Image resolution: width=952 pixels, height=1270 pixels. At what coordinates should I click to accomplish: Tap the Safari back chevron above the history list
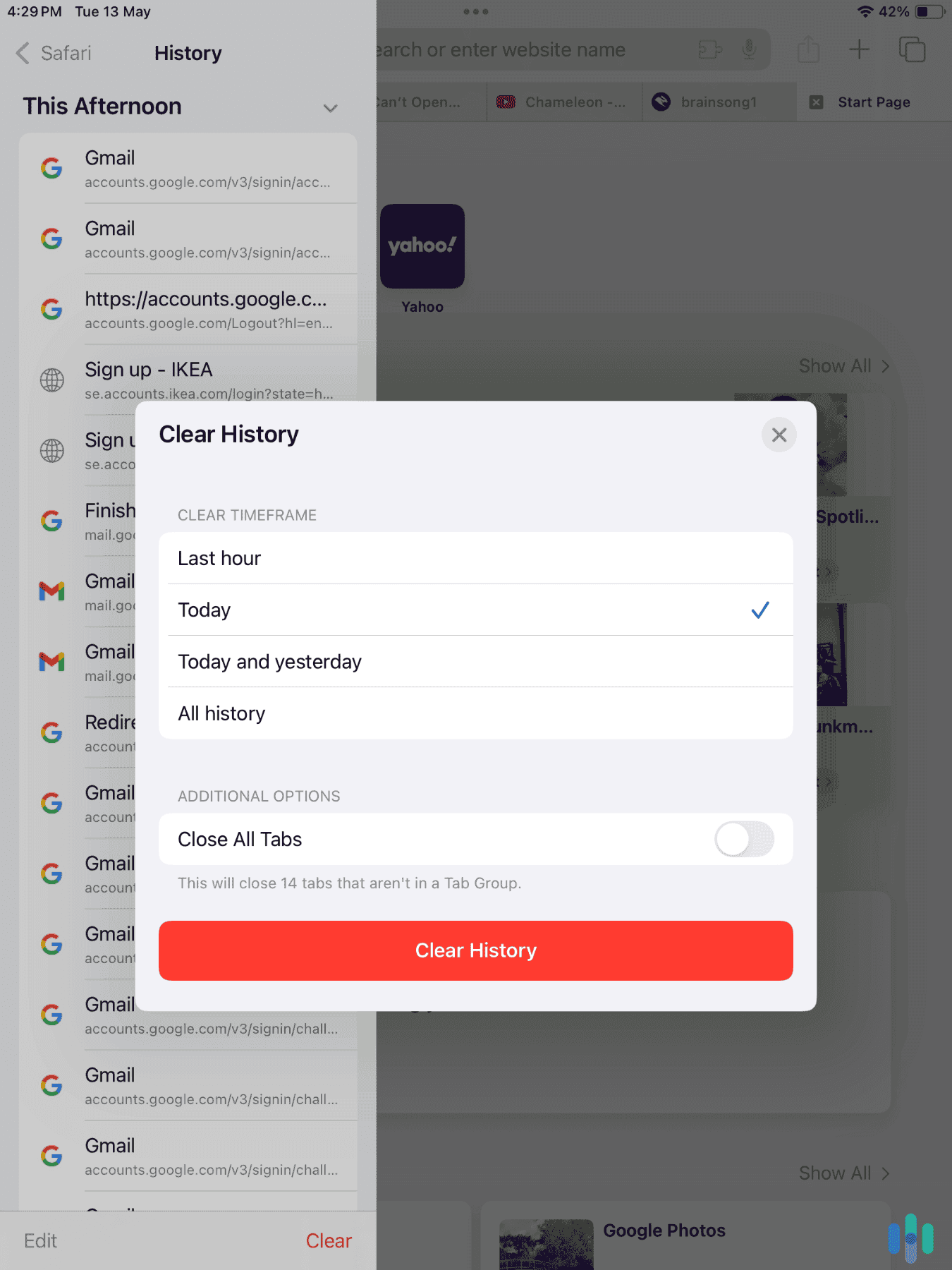[x=23, y=53]
